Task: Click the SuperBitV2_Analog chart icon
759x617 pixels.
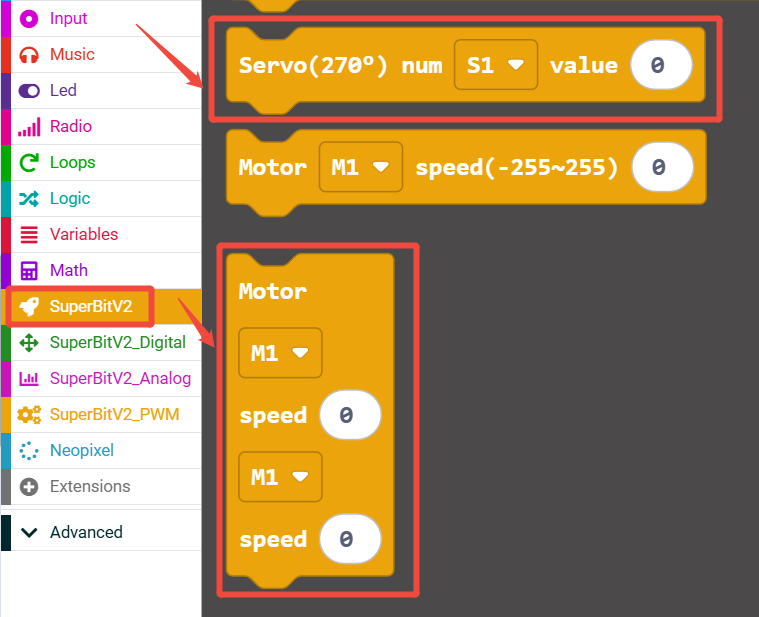Action: pyautogui.click(x=29, y=378)
